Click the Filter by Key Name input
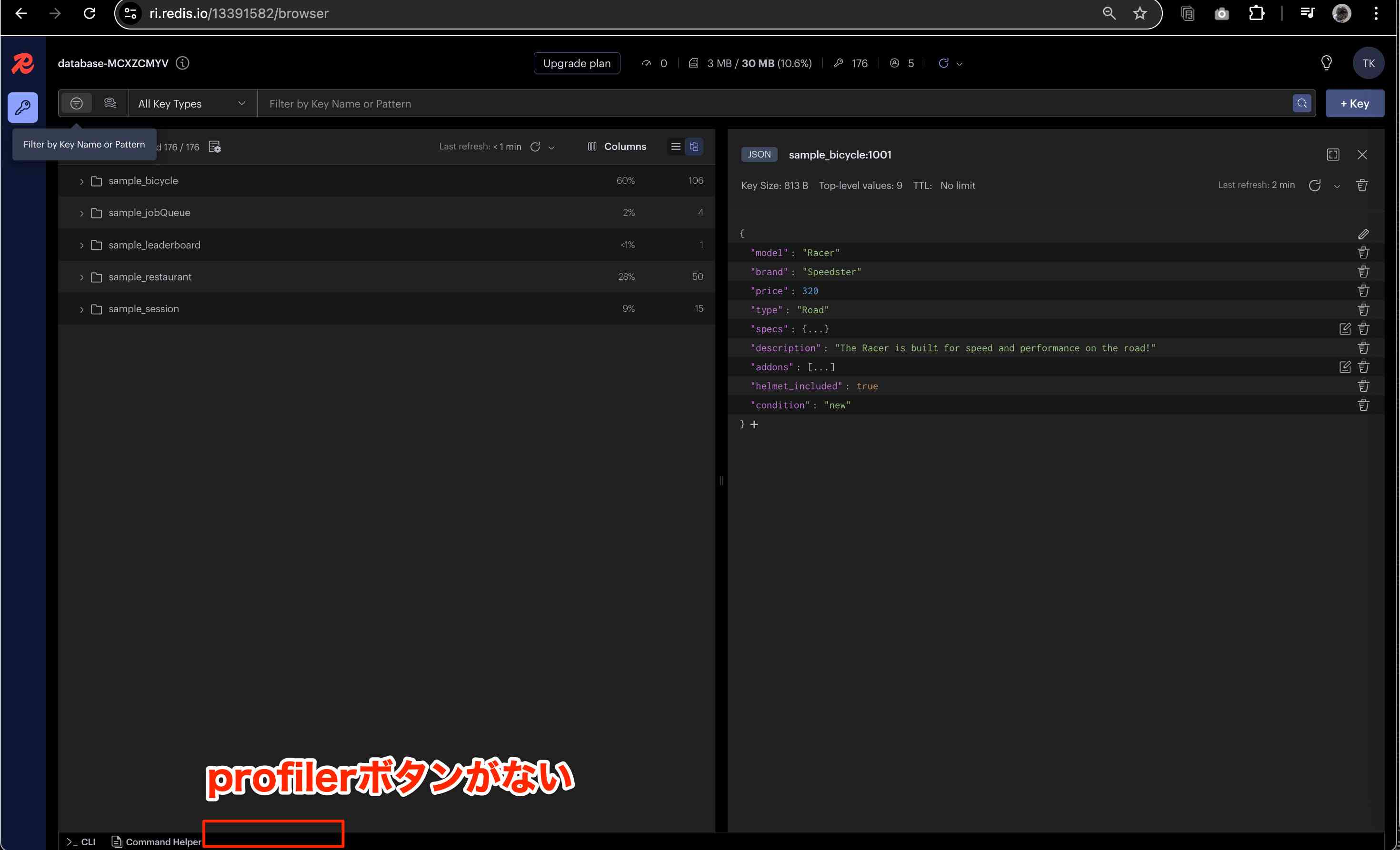Viewport: 1400px width, 850px height. coord(773,103)
